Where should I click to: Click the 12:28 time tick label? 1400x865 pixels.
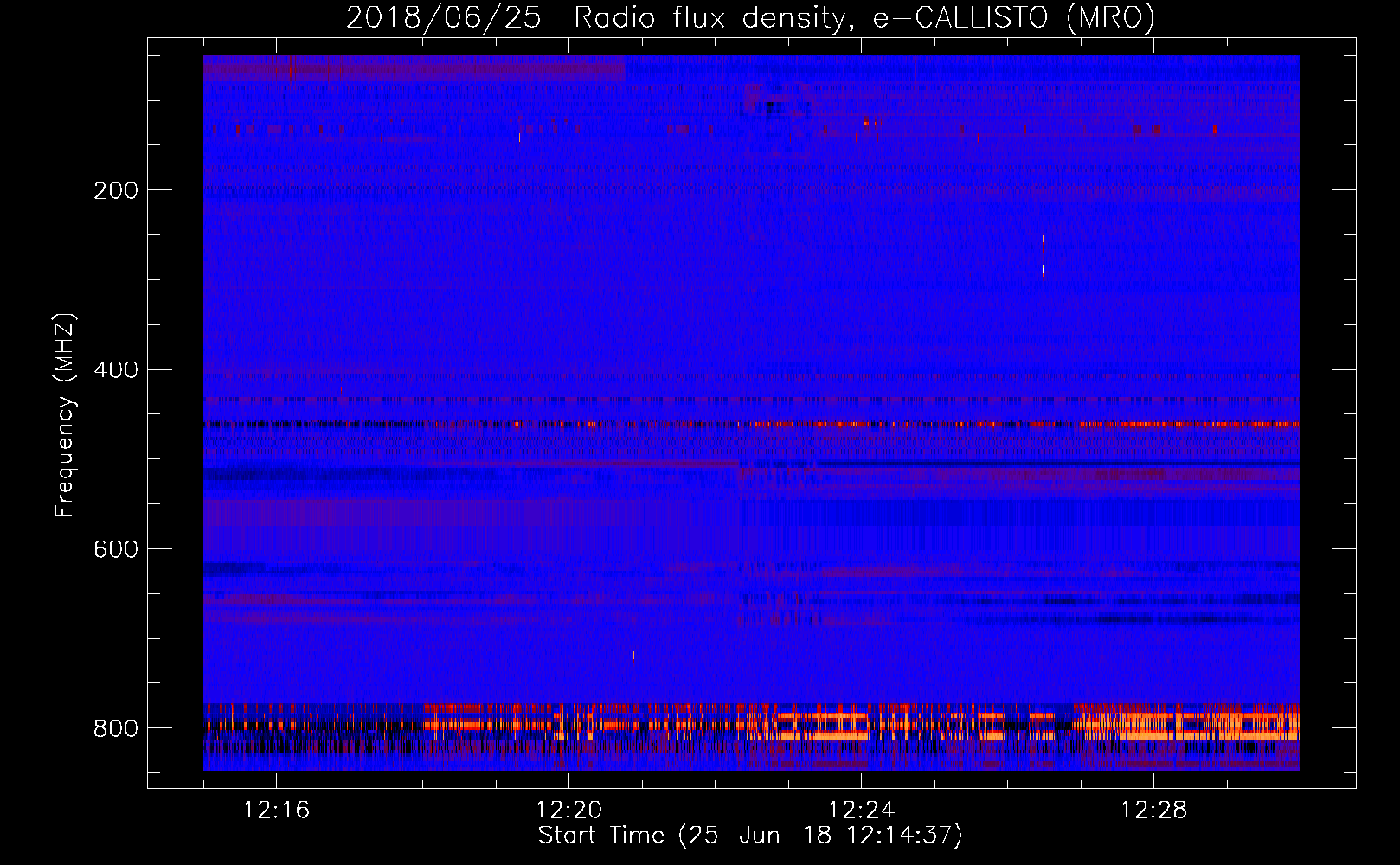coord(1153,811)
